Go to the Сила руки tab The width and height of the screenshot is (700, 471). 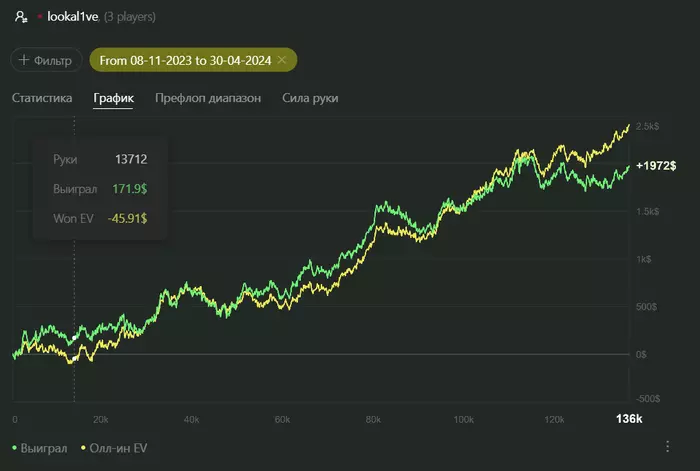click(x=310, y=98)
